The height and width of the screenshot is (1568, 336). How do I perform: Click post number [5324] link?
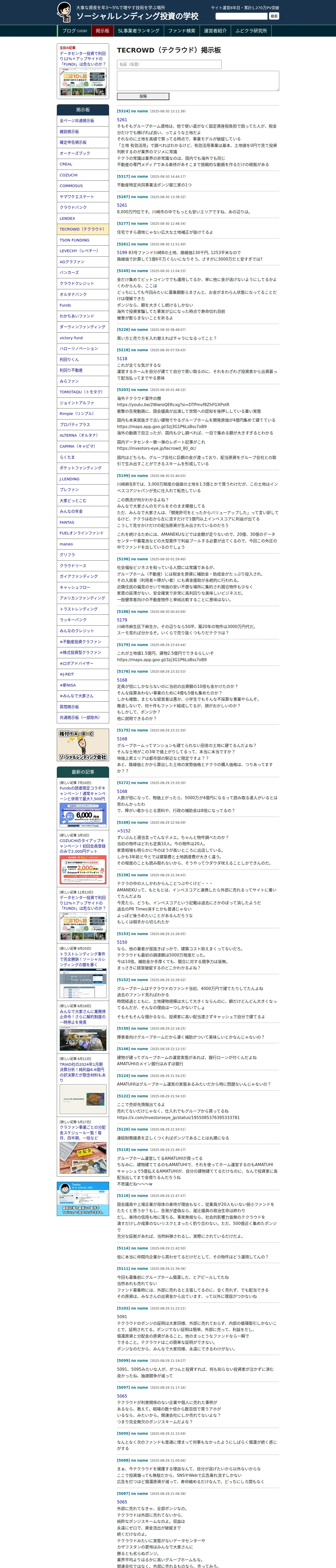tap(123, 111)
